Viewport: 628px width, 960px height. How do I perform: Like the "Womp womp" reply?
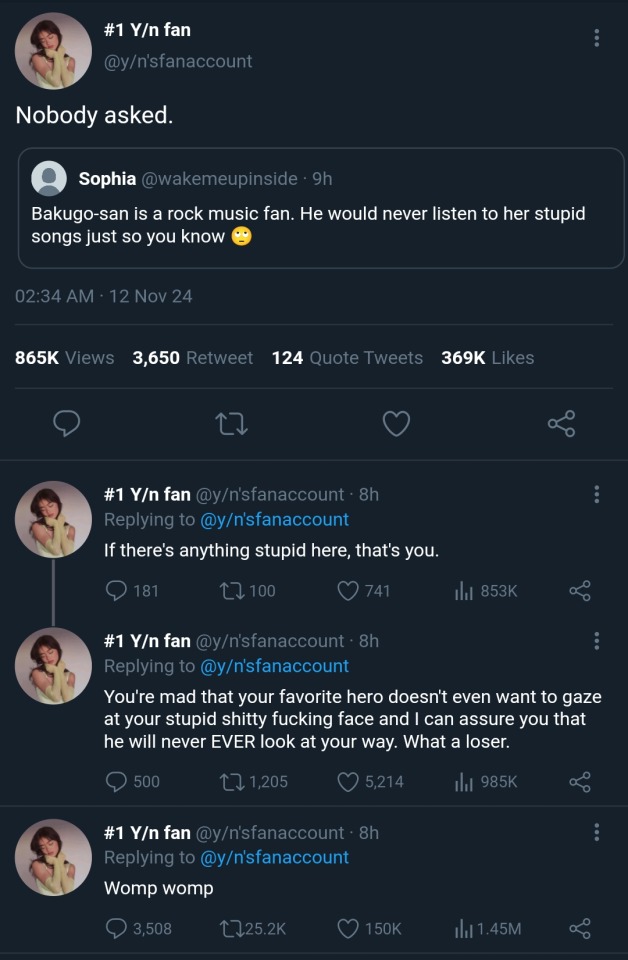pyautogui.click(x=348, y=928)
